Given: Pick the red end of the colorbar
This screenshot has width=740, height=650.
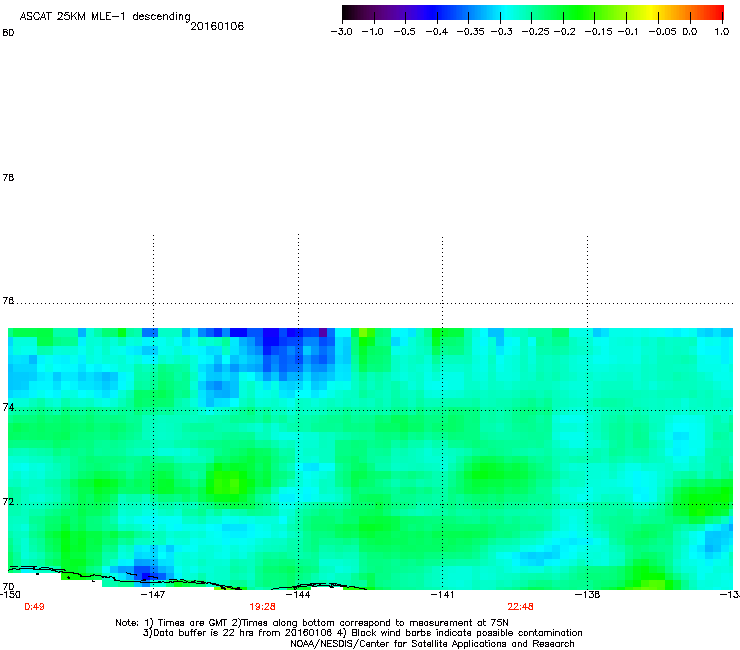Looking at the screenshot, I should pos(716,12).
